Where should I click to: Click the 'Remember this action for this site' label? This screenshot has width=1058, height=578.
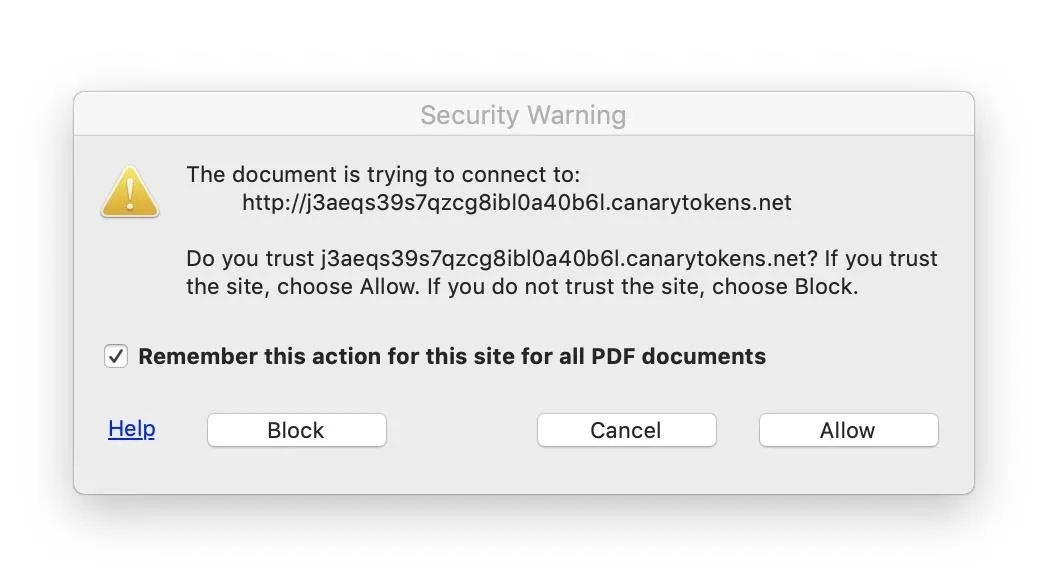click(452, 356)
